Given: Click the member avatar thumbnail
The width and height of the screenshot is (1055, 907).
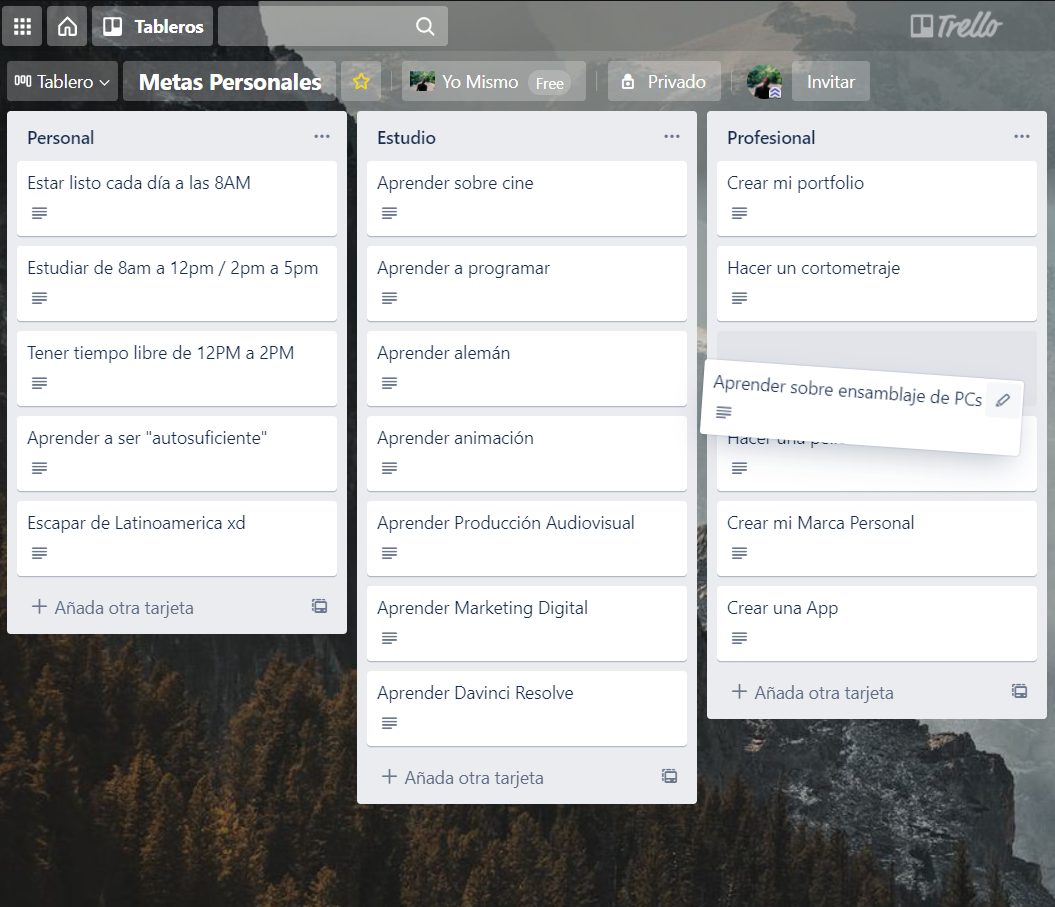Looking at the screenshot, I should coord(764,82).
